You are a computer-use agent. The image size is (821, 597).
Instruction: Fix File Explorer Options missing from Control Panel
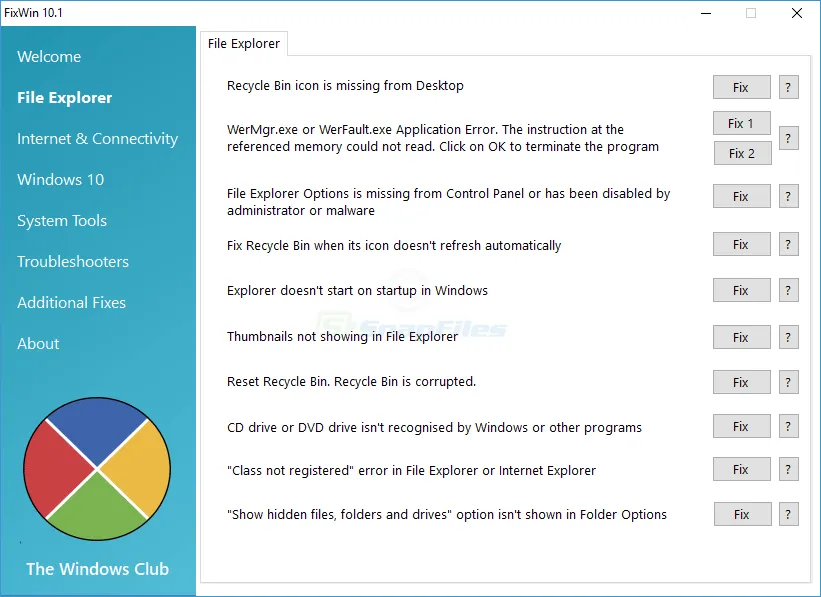pyautogui.click(x=741, y=196)
